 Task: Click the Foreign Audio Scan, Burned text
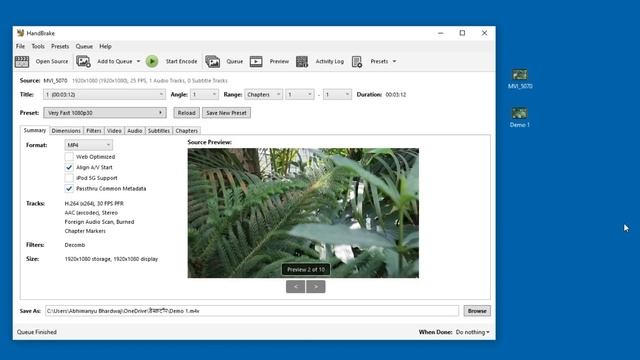[99, 222]
